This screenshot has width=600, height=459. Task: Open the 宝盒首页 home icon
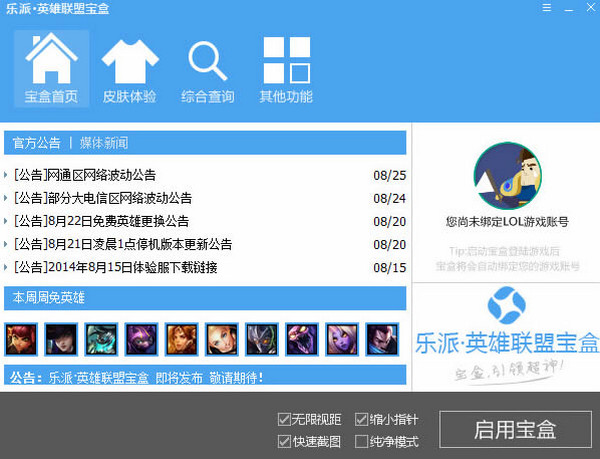pyautogui.click(x=51, y=68)
